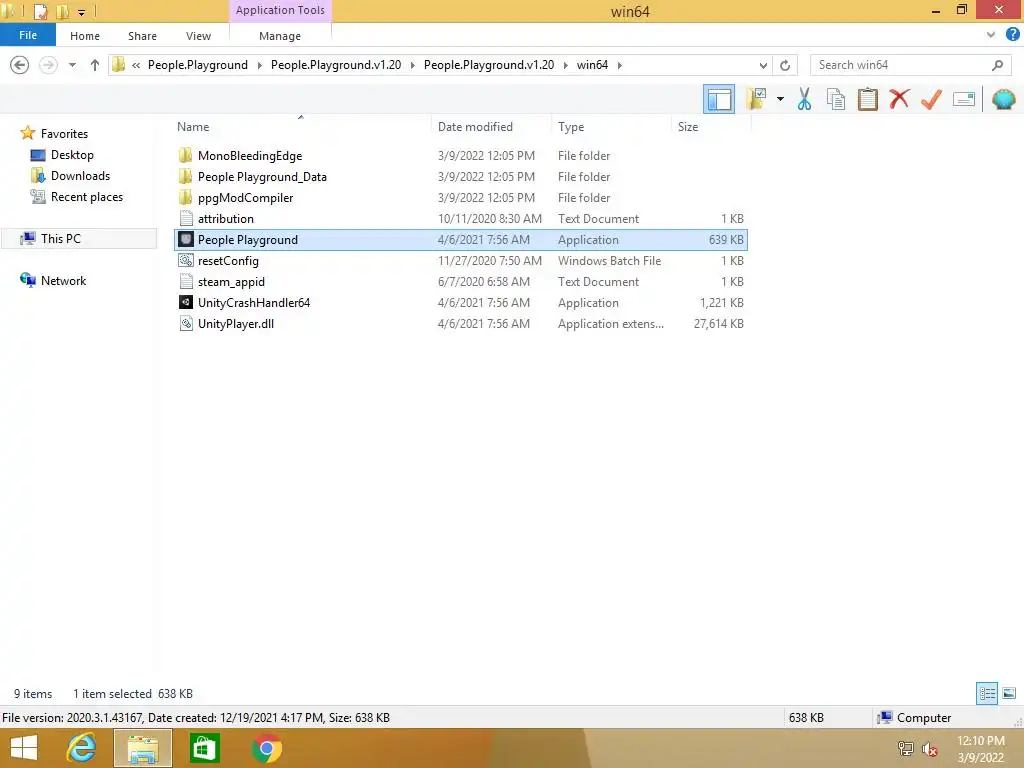
Task: Expand the breadcrumb overflow chevrons
Action: click(x=136, y=65)
